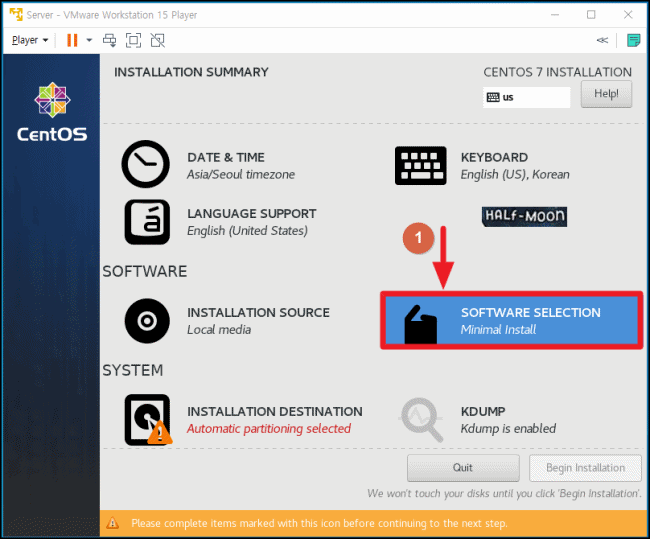Image resolution: width=650 pixels, height=539 pixels.
Task: Click the VMware icon in the title bar
Action: [16, 15]
